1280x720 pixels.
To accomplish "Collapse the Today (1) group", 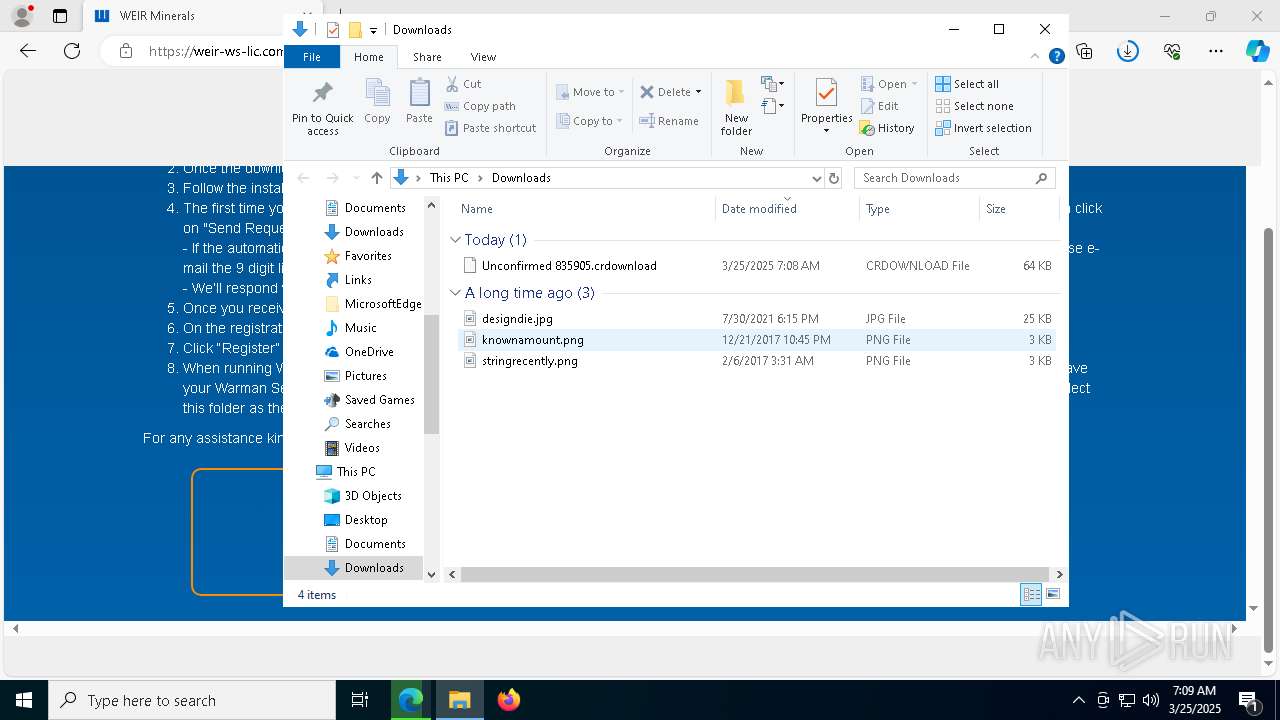I will [455, 240].
